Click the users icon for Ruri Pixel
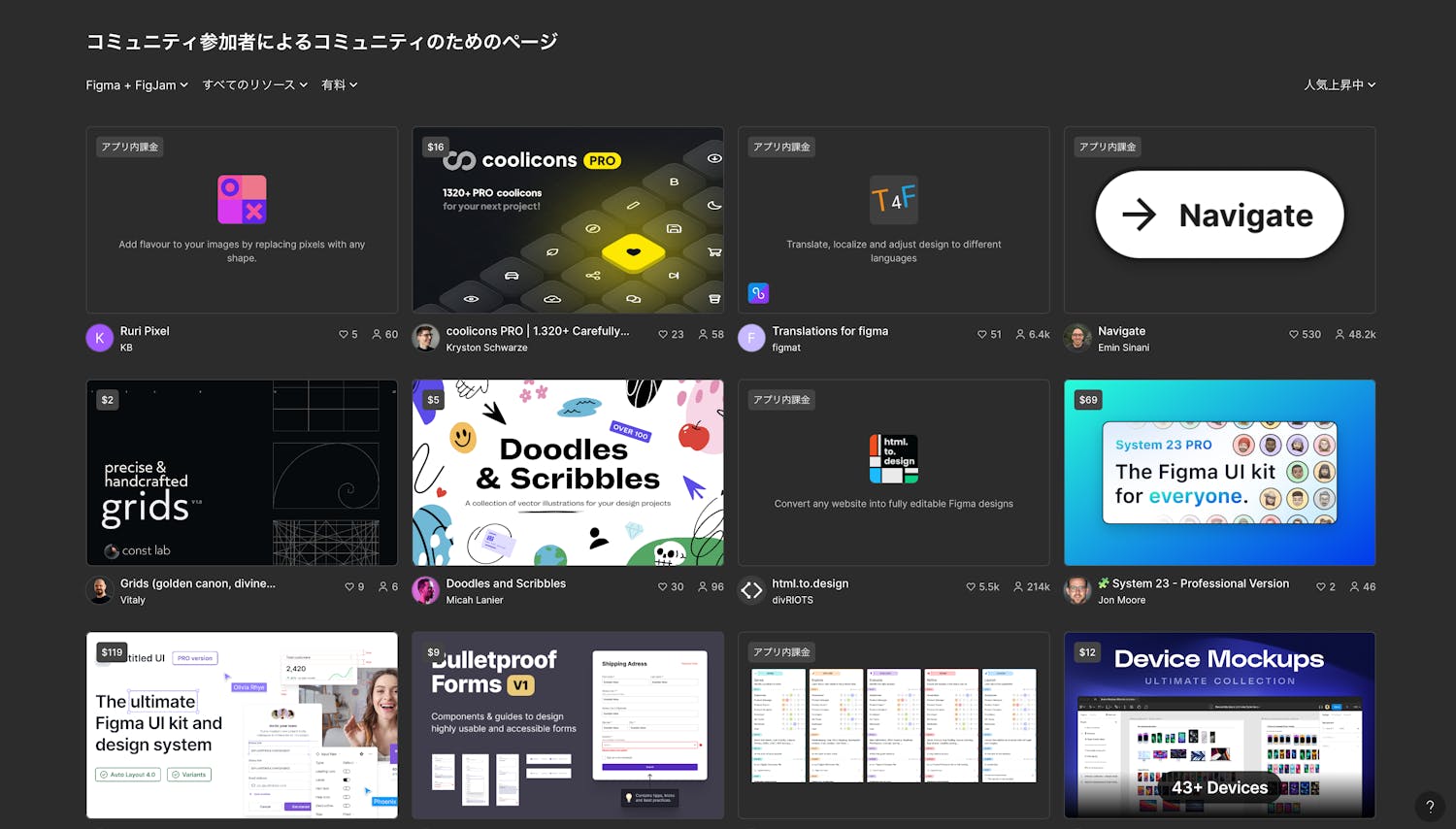This screenshot has height=829, width=1456. click(x=377, y=335)
